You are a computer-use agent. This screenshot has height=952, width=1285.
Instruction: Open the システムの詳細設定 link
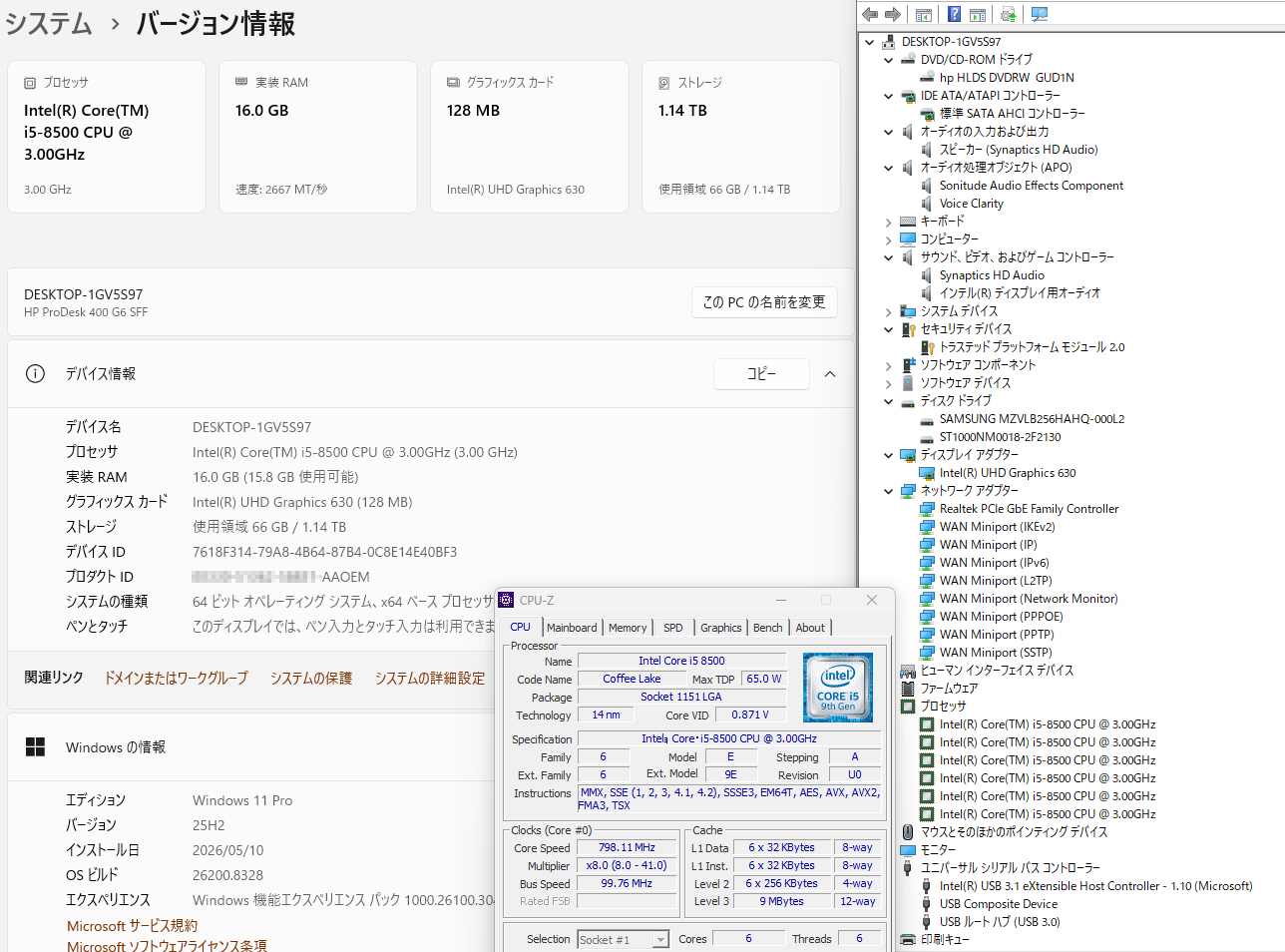coord(430,678)
